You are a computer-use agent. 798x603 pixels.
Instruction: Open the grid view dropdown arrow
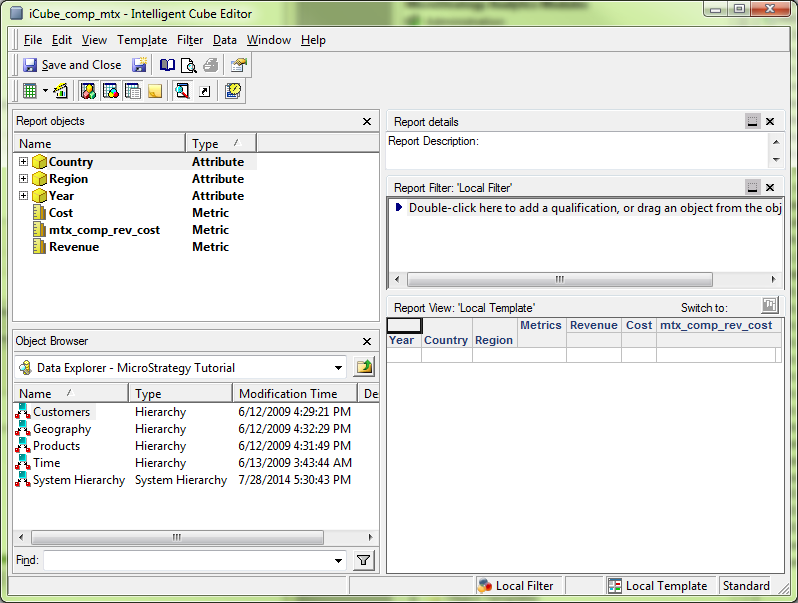45,91
